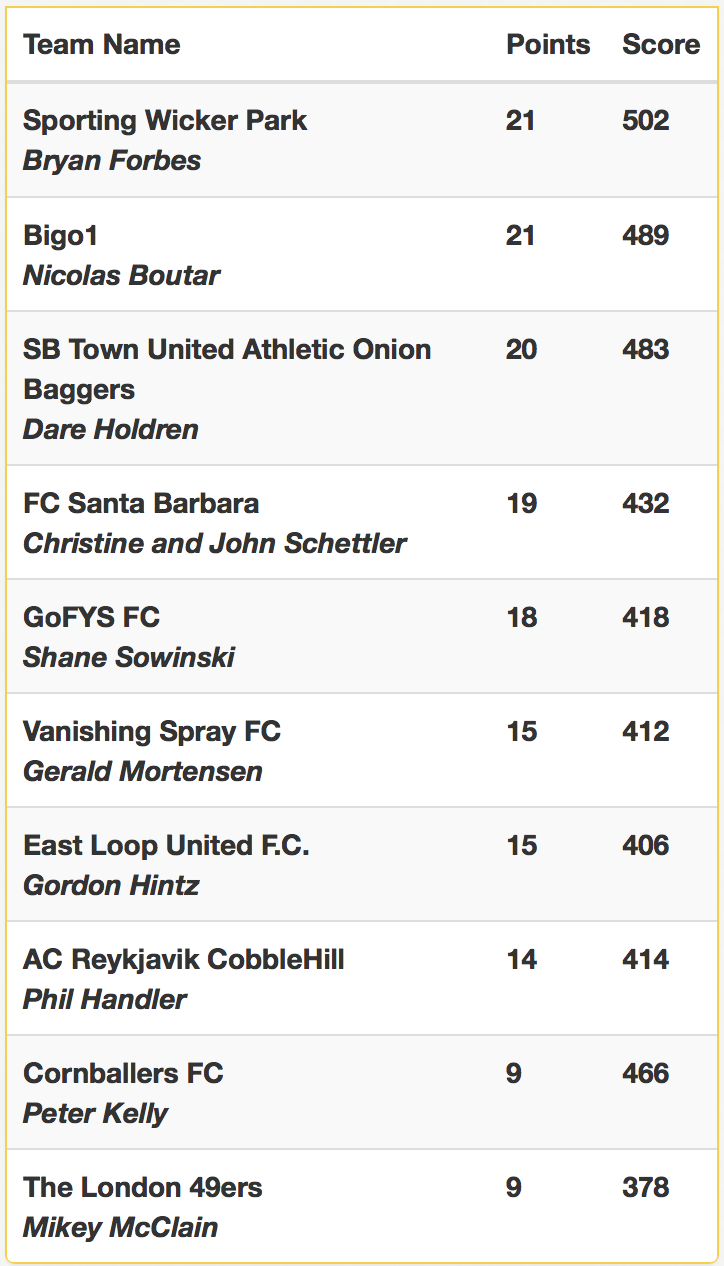Click Christine and John Schettler
724x1266 pixels.
pyautogui.click(x=215, y=543)
